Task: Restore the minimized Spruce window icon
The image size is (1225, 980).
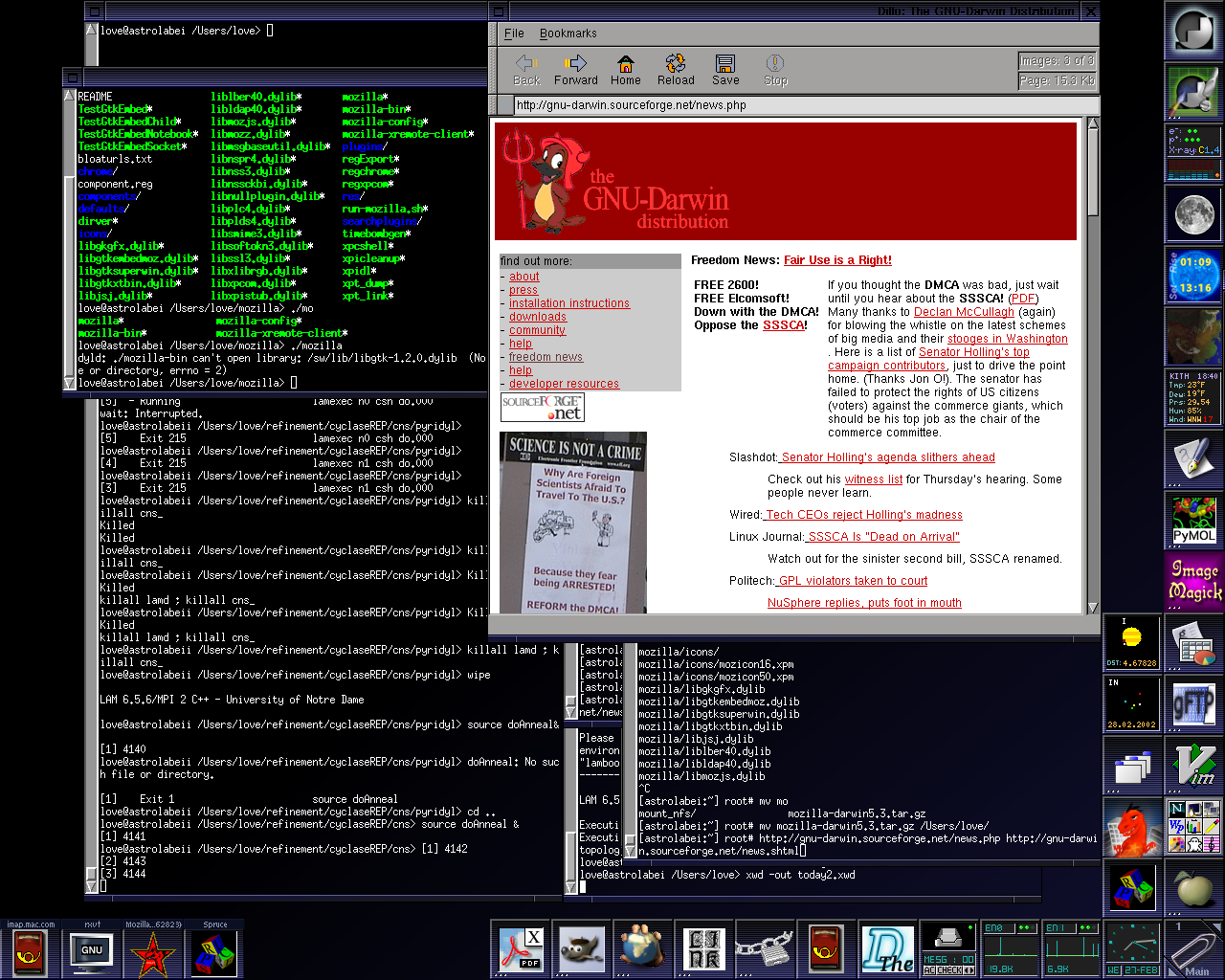Action: click(214, 949)
